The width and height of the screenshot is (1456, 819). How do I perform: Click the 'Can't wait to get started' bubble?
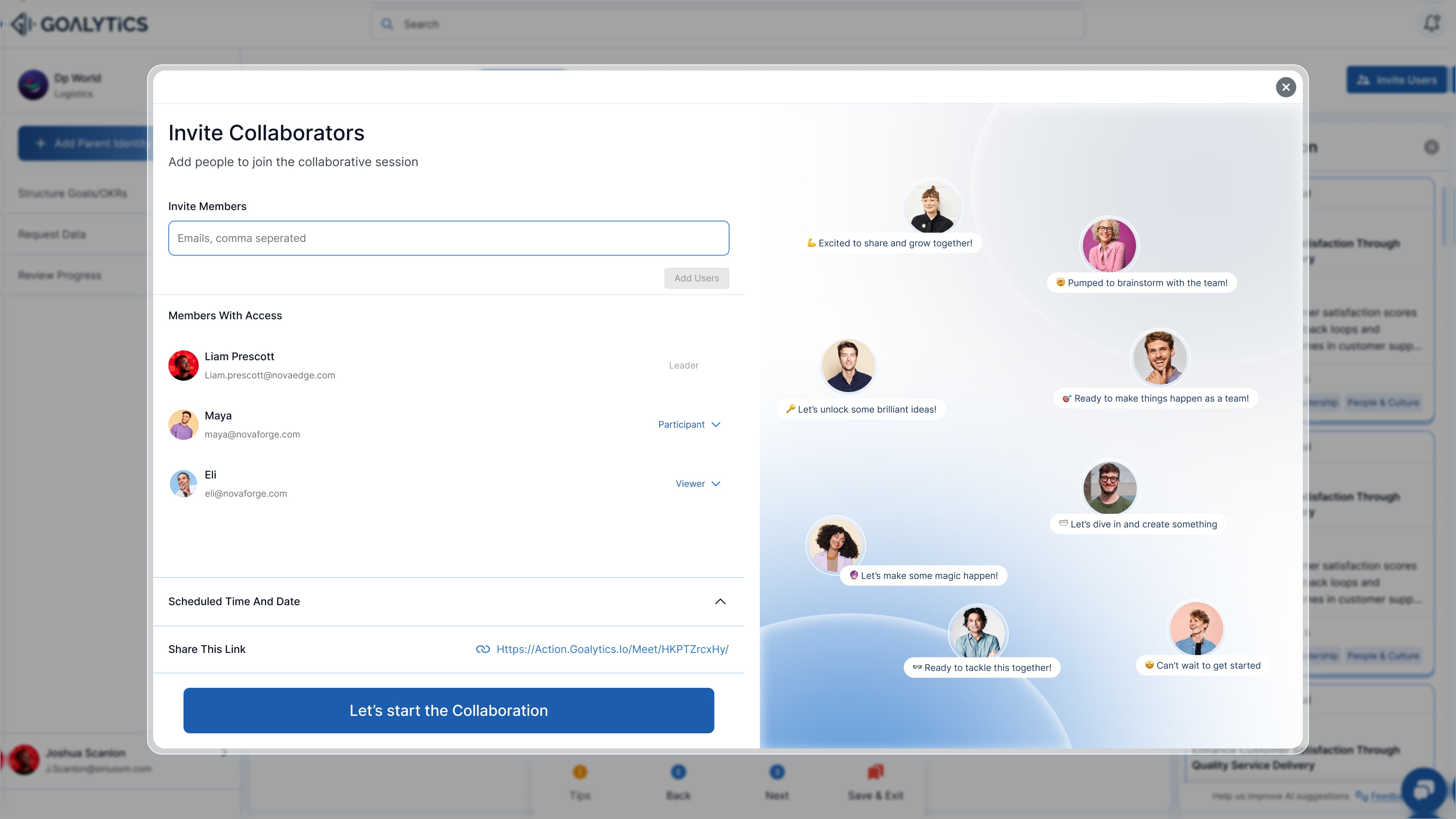coord(1202,665)
